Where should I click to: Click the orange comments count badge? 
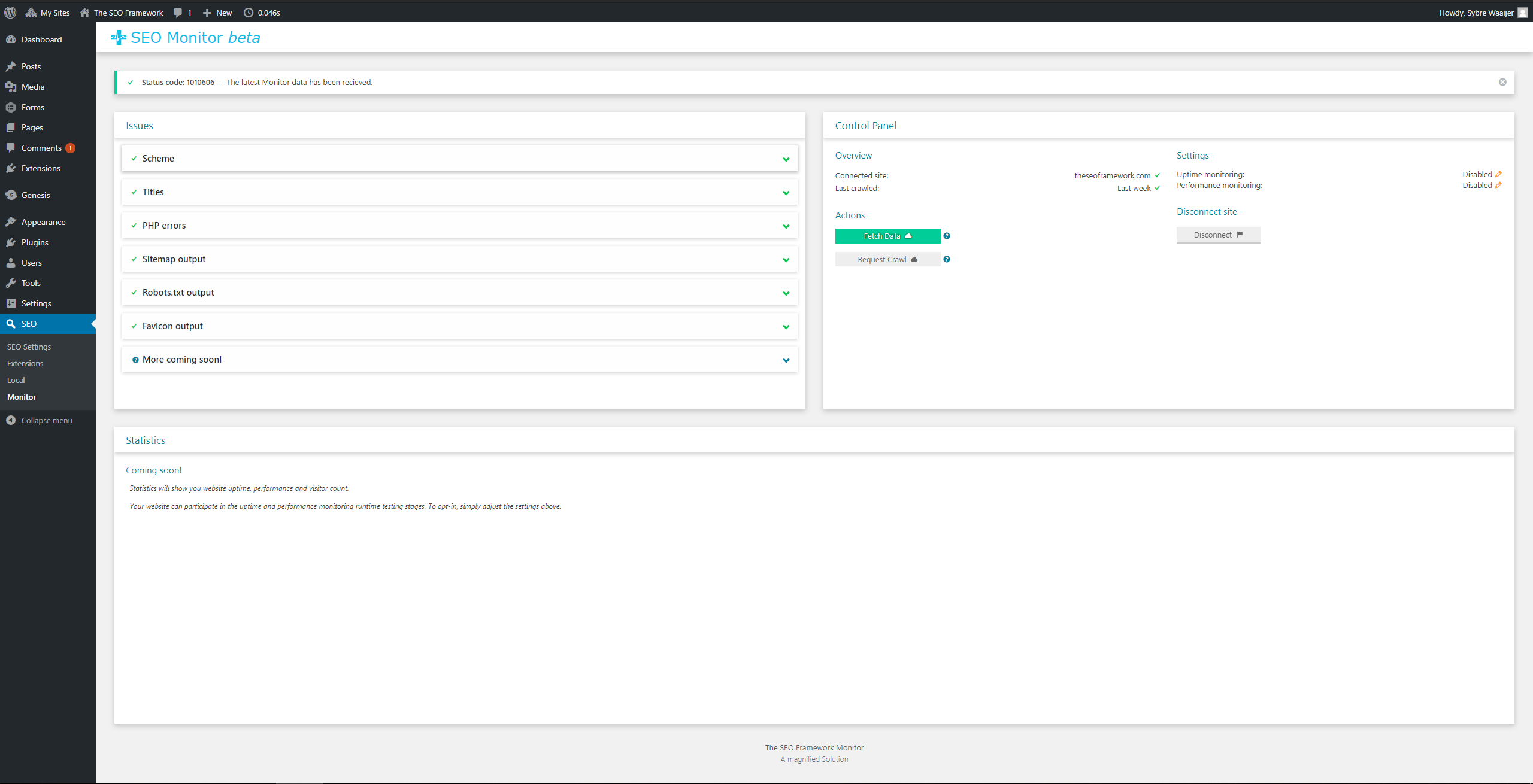coord(70,148)
